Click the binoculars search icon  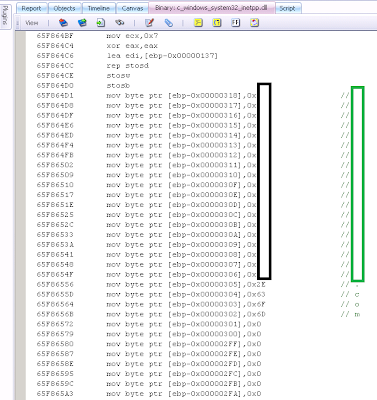[119, 23]
